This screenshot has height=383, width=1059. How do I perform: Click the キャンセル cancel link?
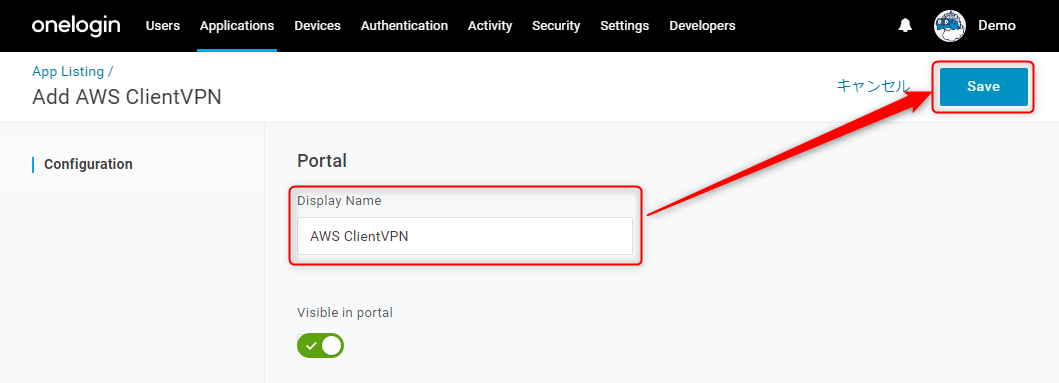(x=873, y=86)
